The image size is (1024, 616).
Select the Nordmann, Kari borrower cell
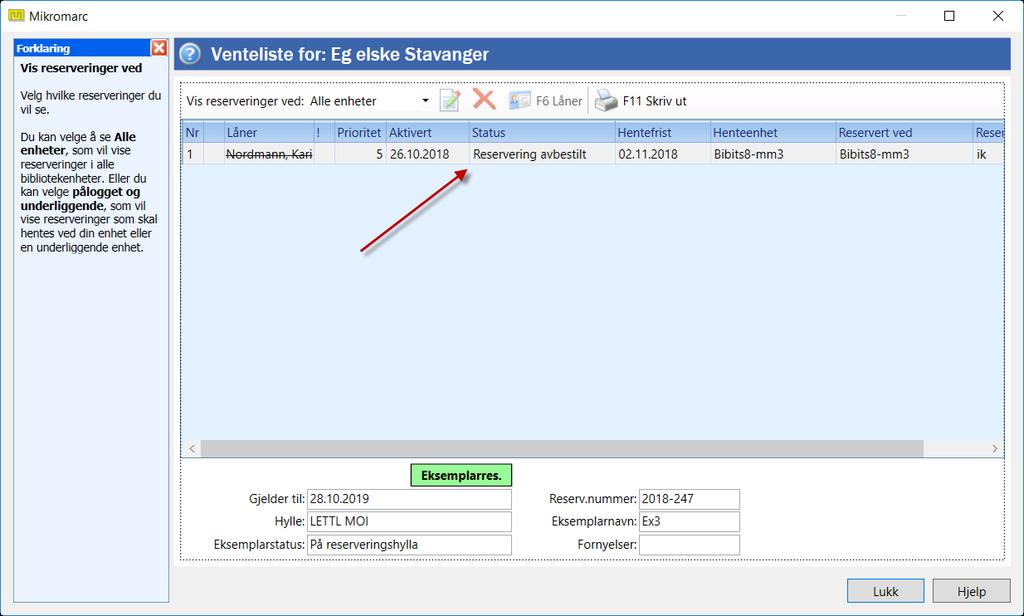point(269,154)
